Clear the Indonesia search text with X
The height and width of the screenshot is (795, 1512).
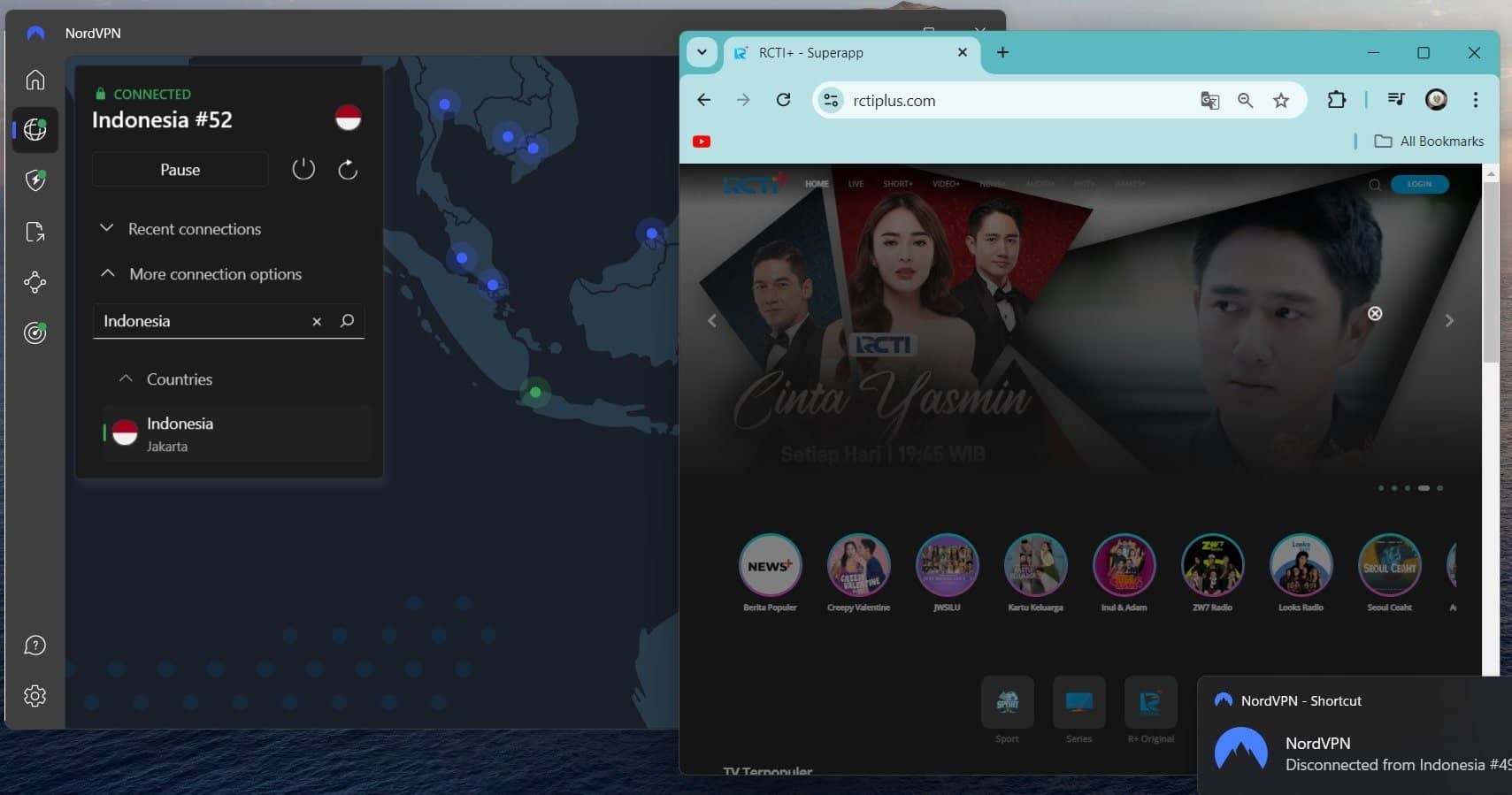point(317,322)
